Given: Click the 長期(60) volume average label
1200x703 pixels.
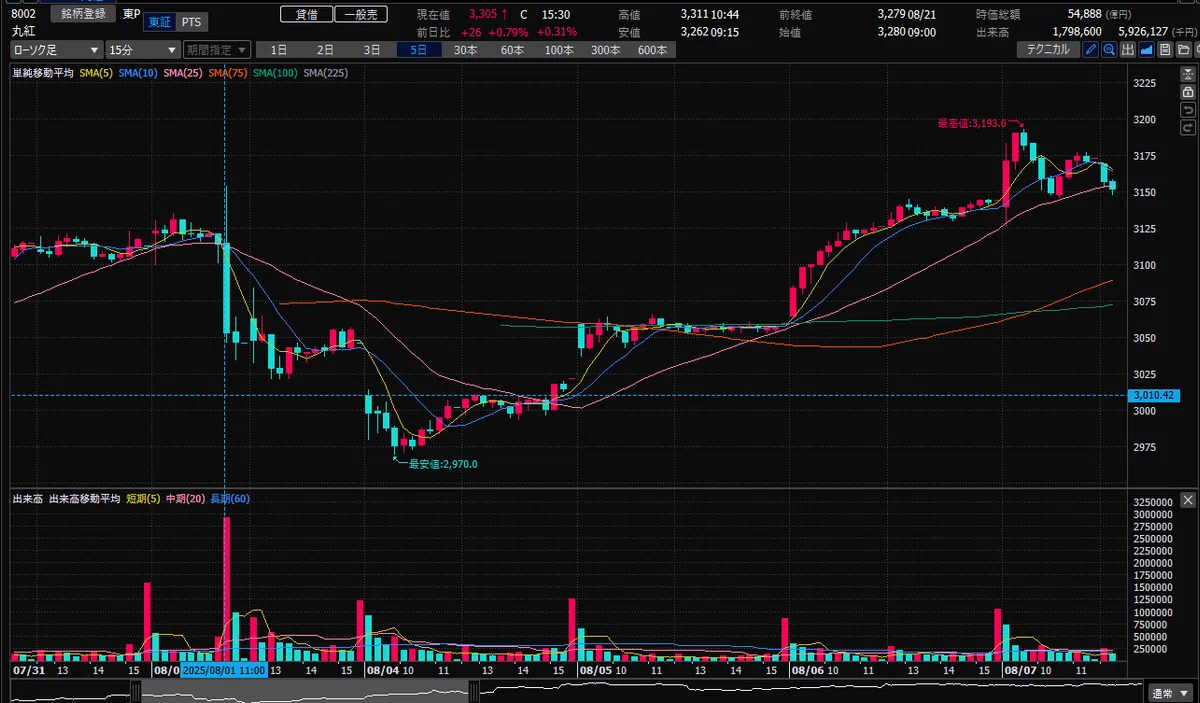Looking at the screenshot, I should click(231, 498).
